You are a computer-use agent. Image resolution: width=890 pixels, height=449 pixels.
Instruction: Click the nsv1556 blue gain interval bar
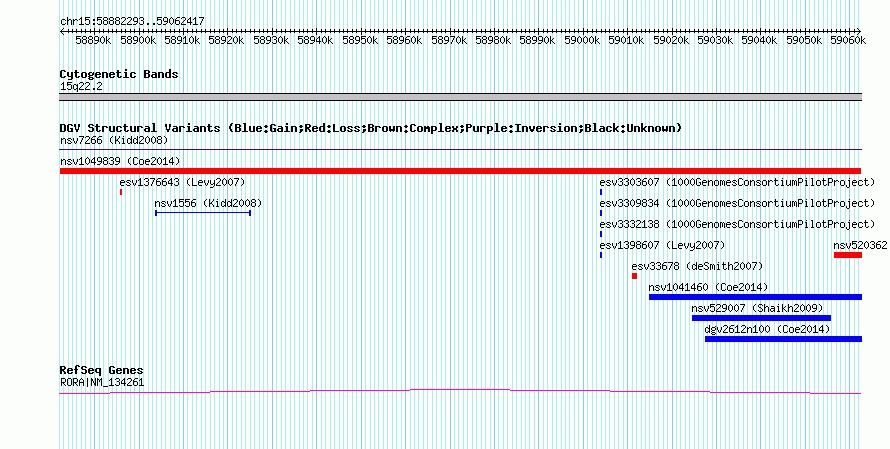tap(203, 213)
